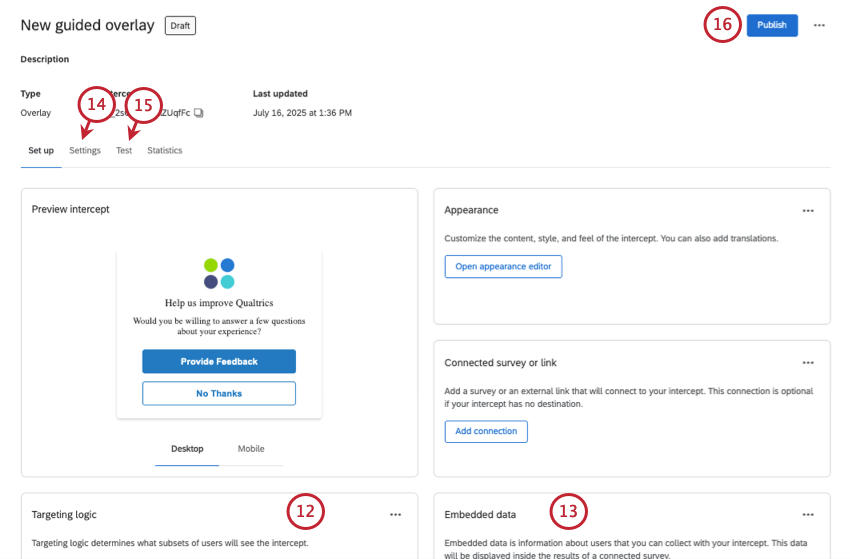Copy the intercept ID with the copy icon
Viewport: 850px width, 559px height.
pyautogui.click(x=198, y=113)
